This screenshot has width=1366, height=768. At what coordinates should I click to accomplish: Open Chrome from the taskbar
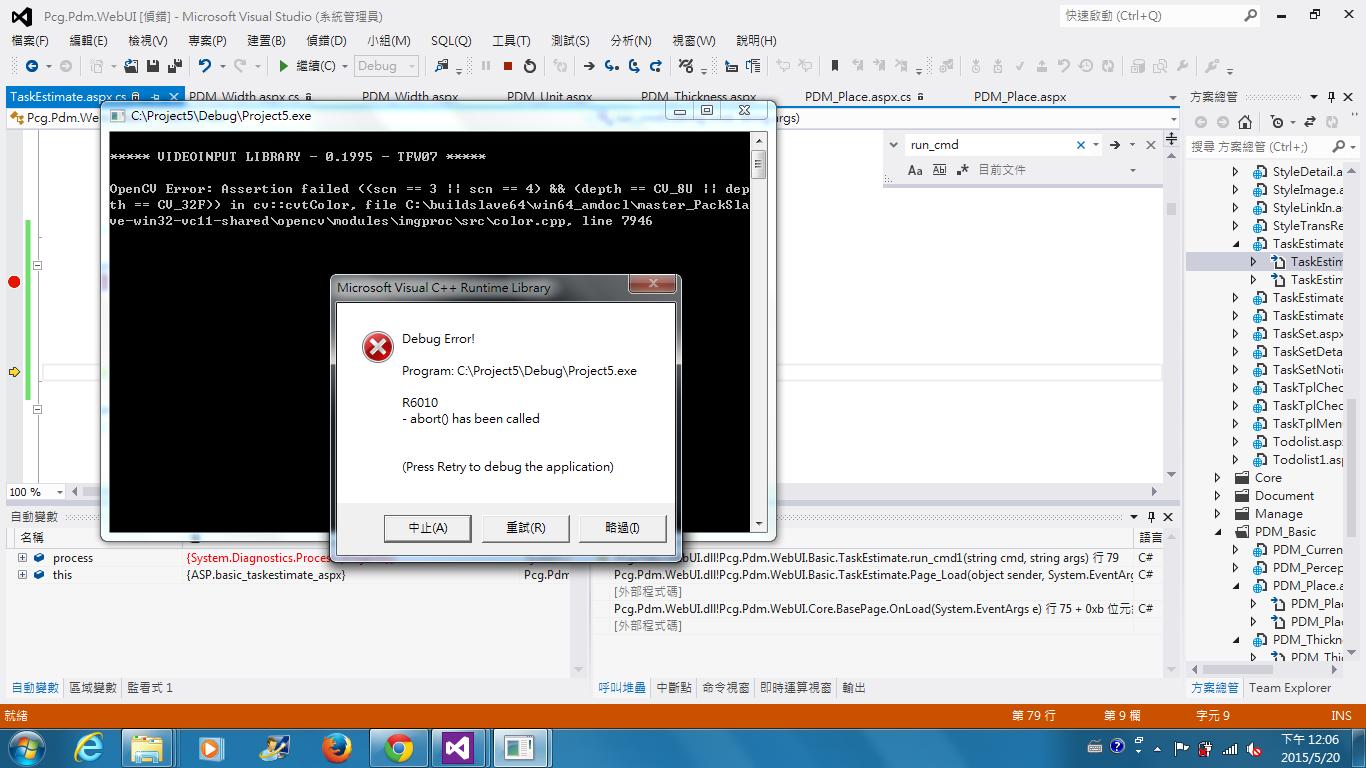[399, 747]
